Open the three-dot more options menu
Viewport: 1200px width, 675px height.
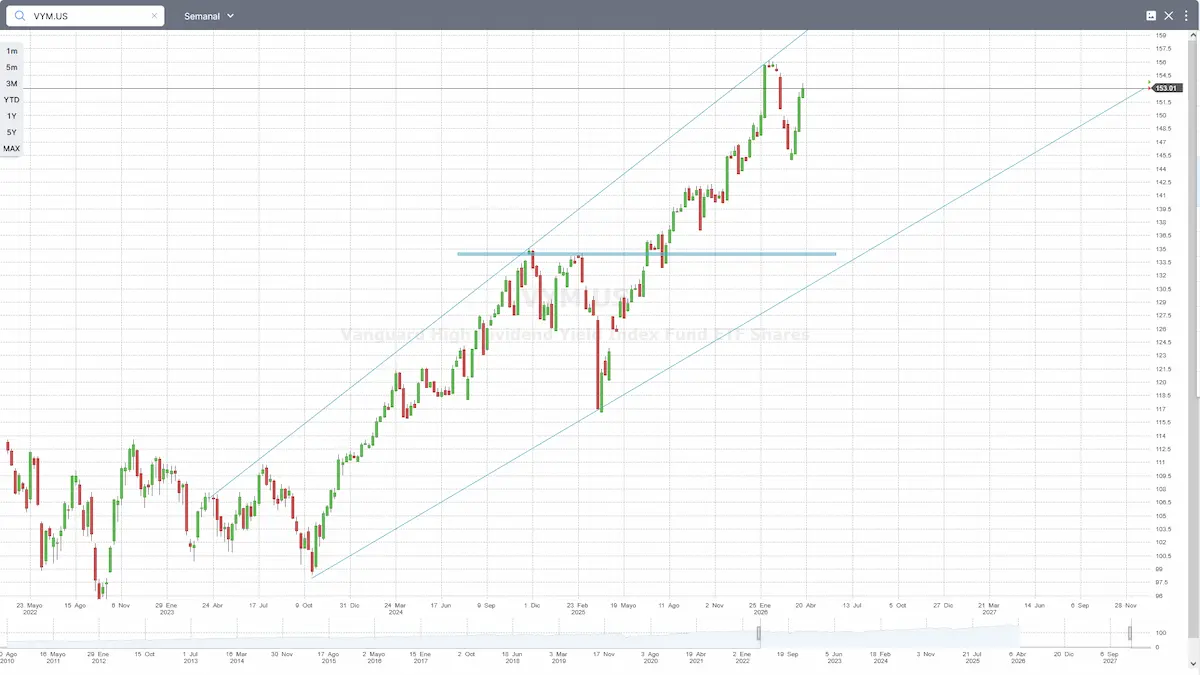point(1185,16)
